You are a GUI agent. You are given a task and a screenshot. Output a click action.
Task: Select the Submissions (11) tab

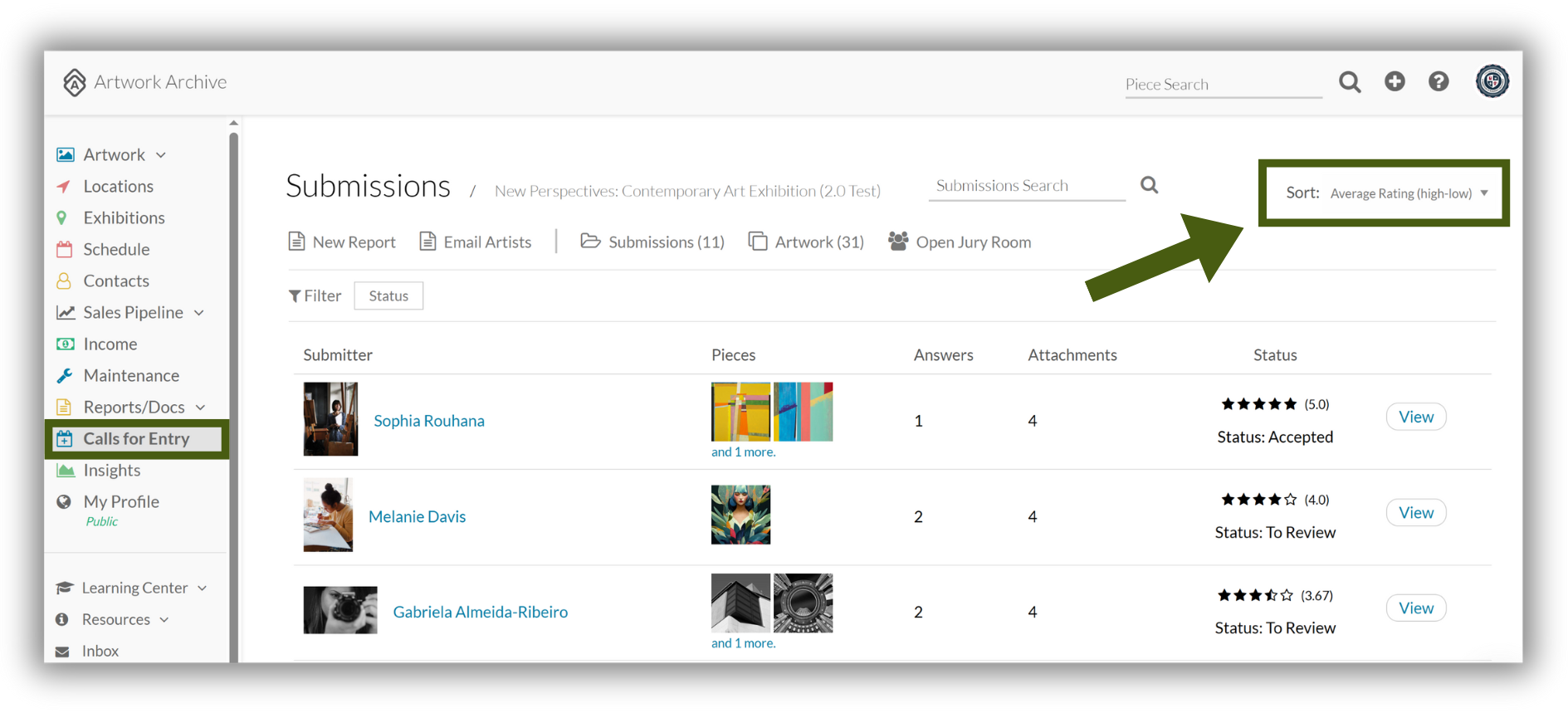click(x=652, y=242)
